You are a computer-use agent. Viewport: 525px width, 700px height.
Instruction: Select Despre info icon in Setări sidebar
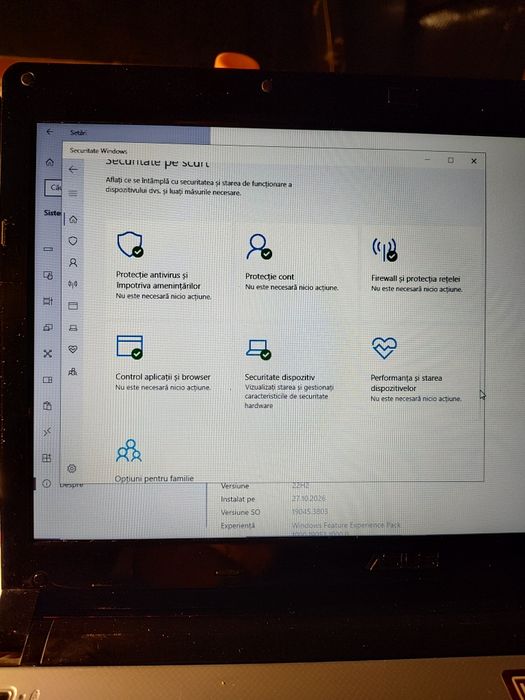pyautogui.click(x=46, y=484)
